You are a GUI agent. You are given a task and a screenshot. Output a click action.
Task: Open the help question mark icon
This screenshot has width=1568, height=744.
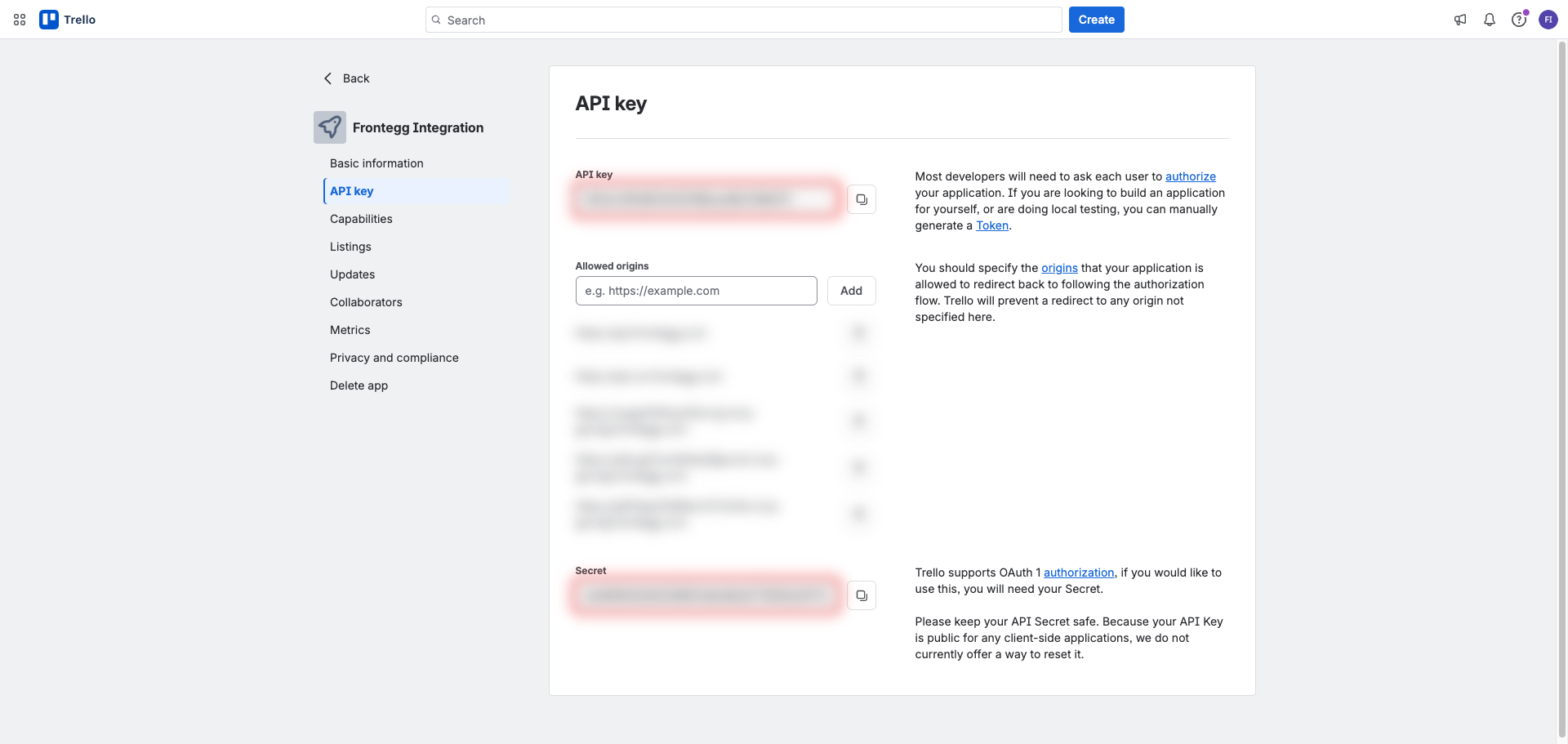pyautogui.click(x=1519, y=20)
